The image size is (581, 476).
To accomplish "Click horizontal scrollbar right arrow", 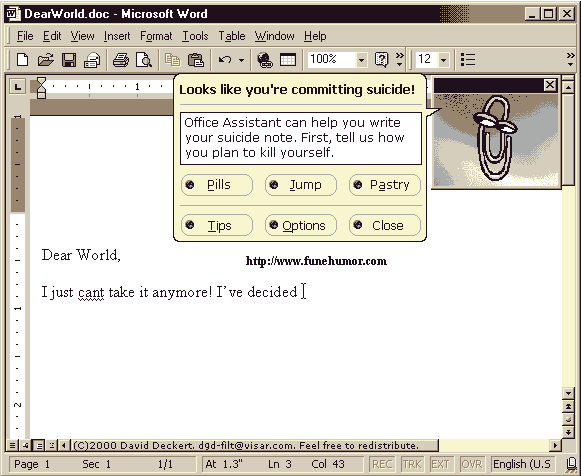I will pos(555,445).
